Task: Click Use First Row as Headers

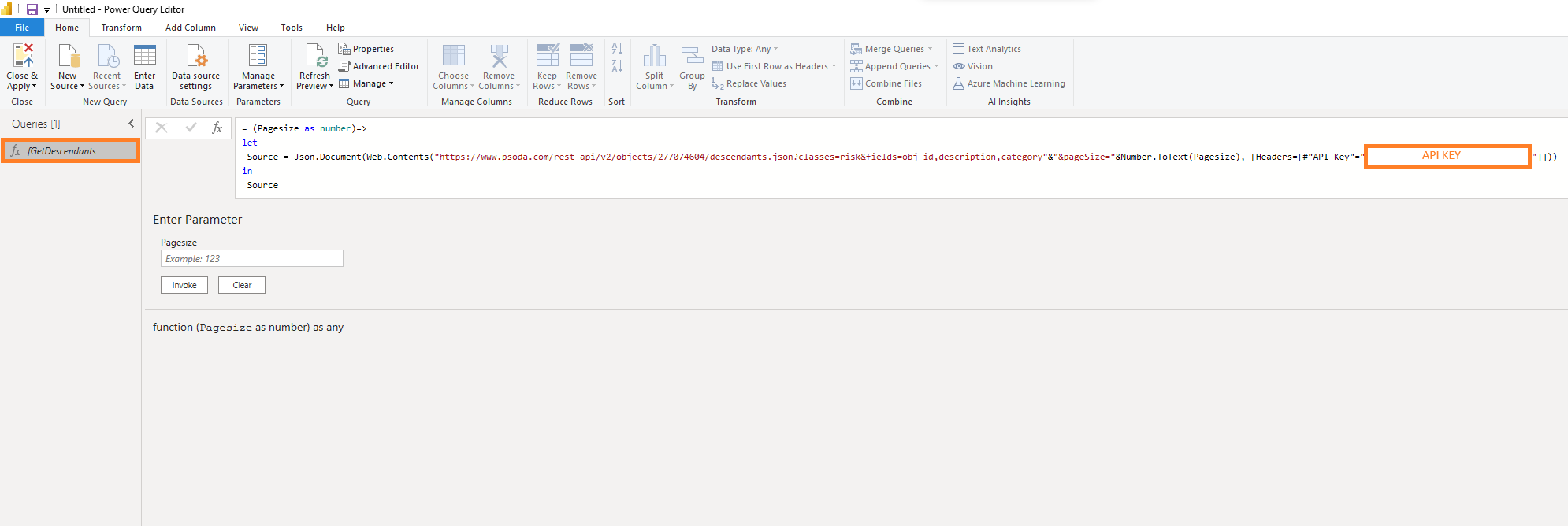Action: 774,66
